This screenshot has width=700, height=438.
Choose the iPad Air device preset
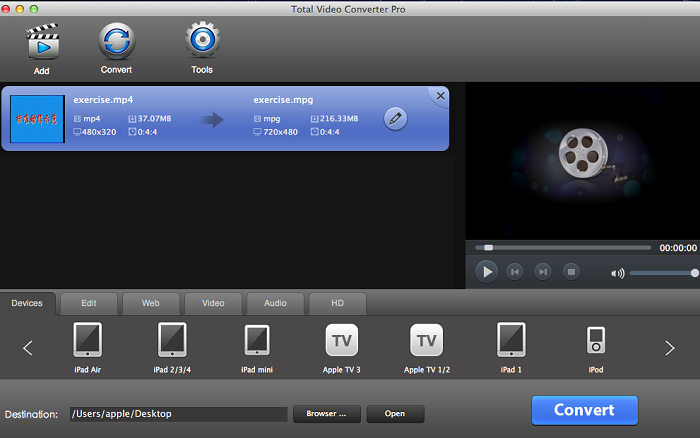88,340
